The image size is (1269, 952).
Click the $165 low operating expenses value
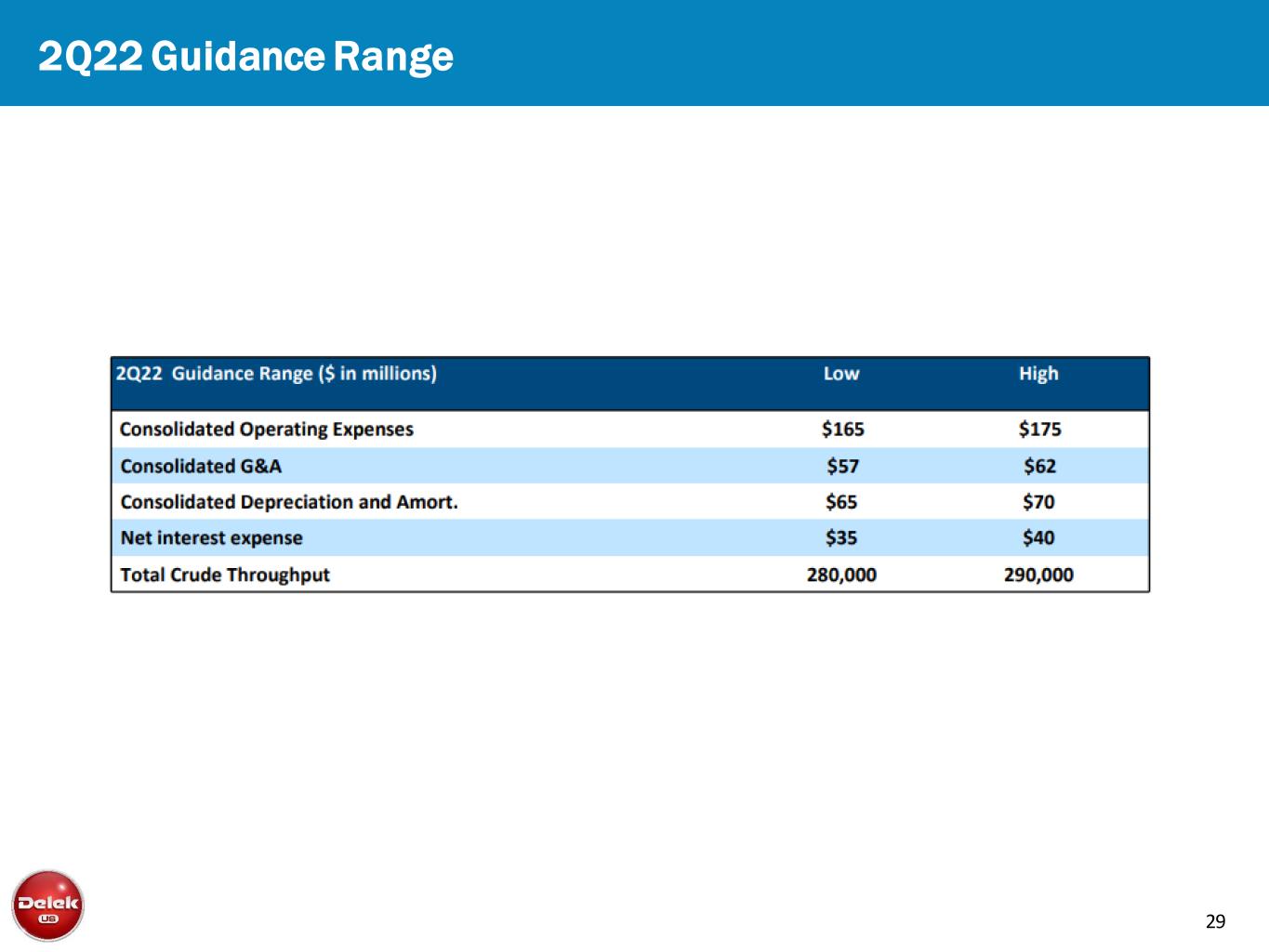click(x=842, y=430)
